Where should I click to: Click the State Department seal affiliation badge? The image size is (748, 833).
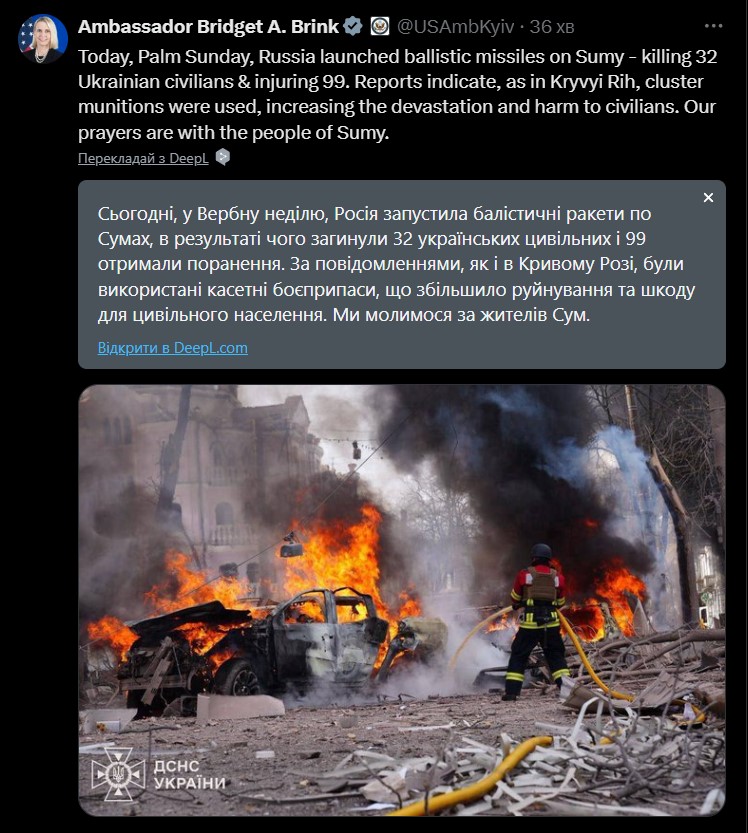(x=379, y=26)
